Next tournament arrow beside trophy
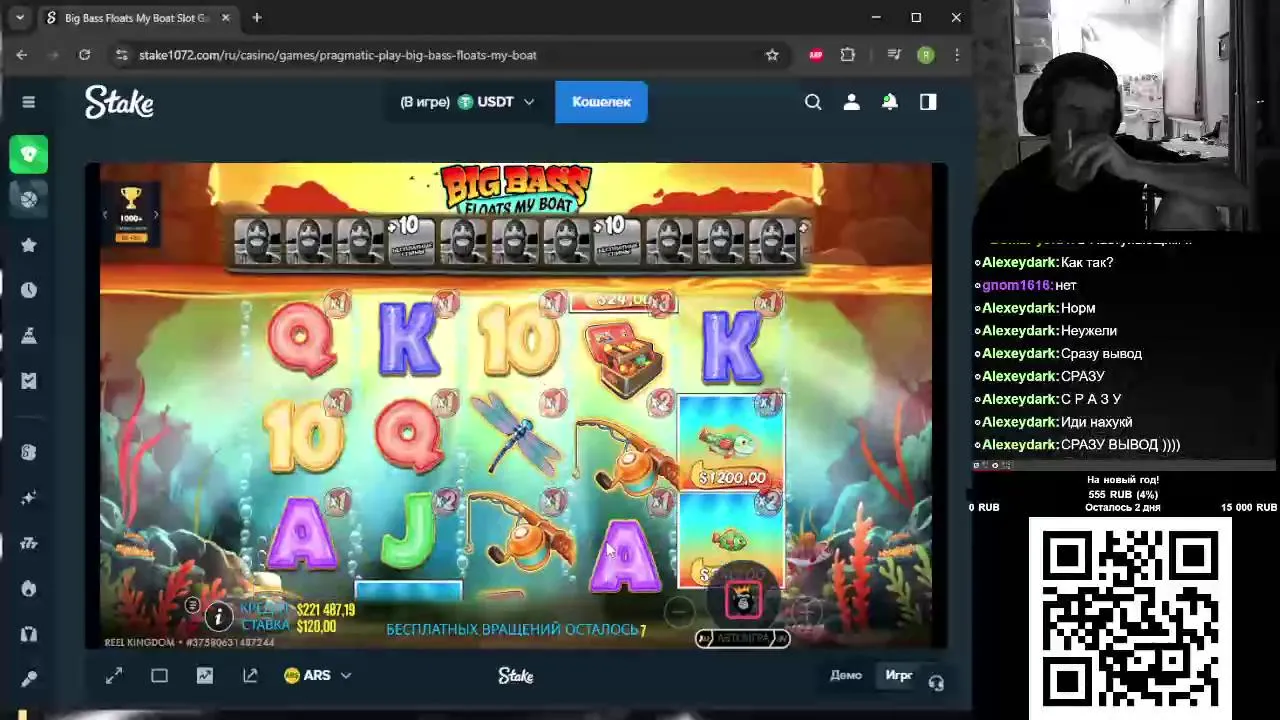The height and width of the screenshot is (720, 1280). (x=157, y=214)
